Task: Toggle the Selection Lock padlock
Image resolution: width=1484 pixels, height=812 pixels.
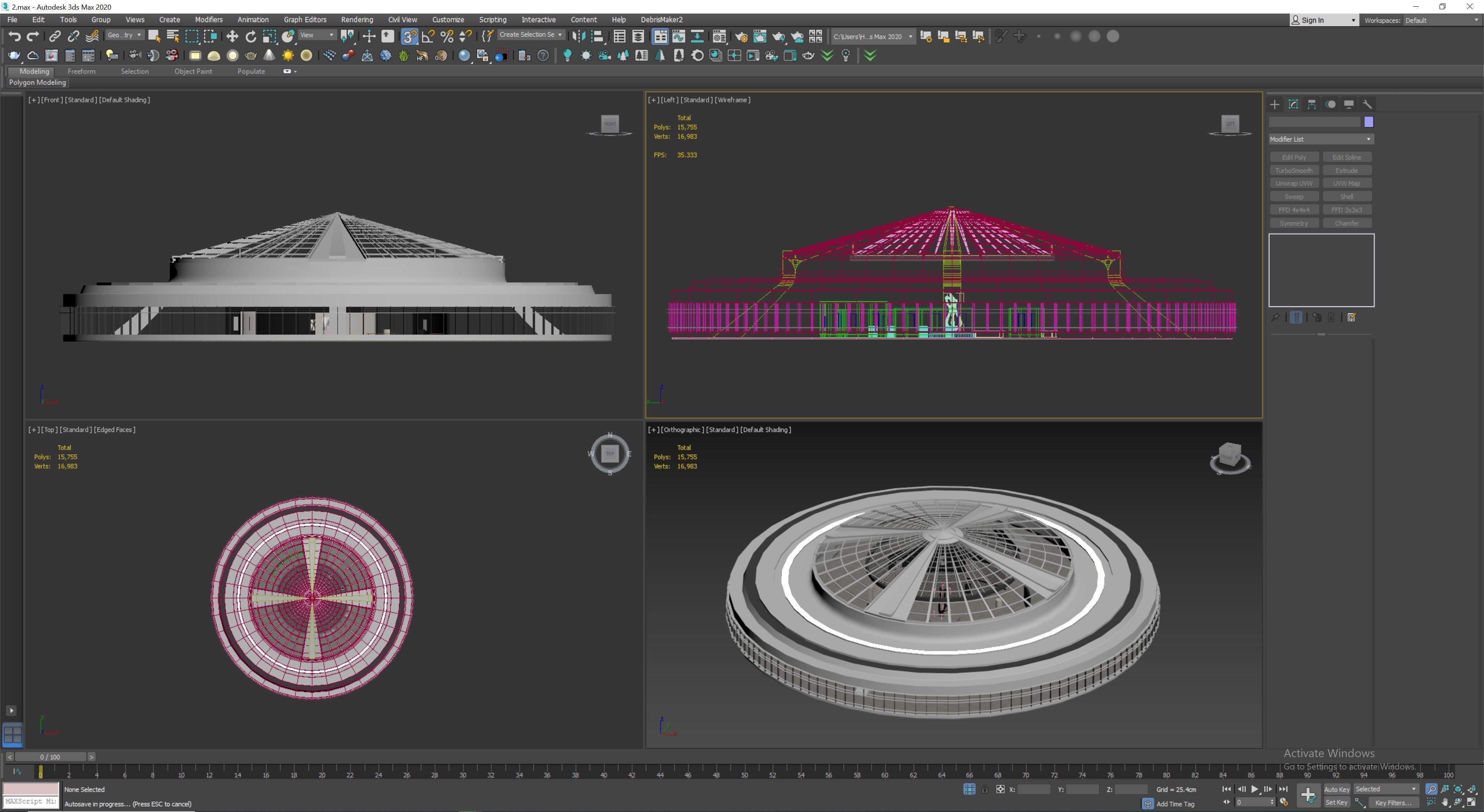Action: [985, 790]
